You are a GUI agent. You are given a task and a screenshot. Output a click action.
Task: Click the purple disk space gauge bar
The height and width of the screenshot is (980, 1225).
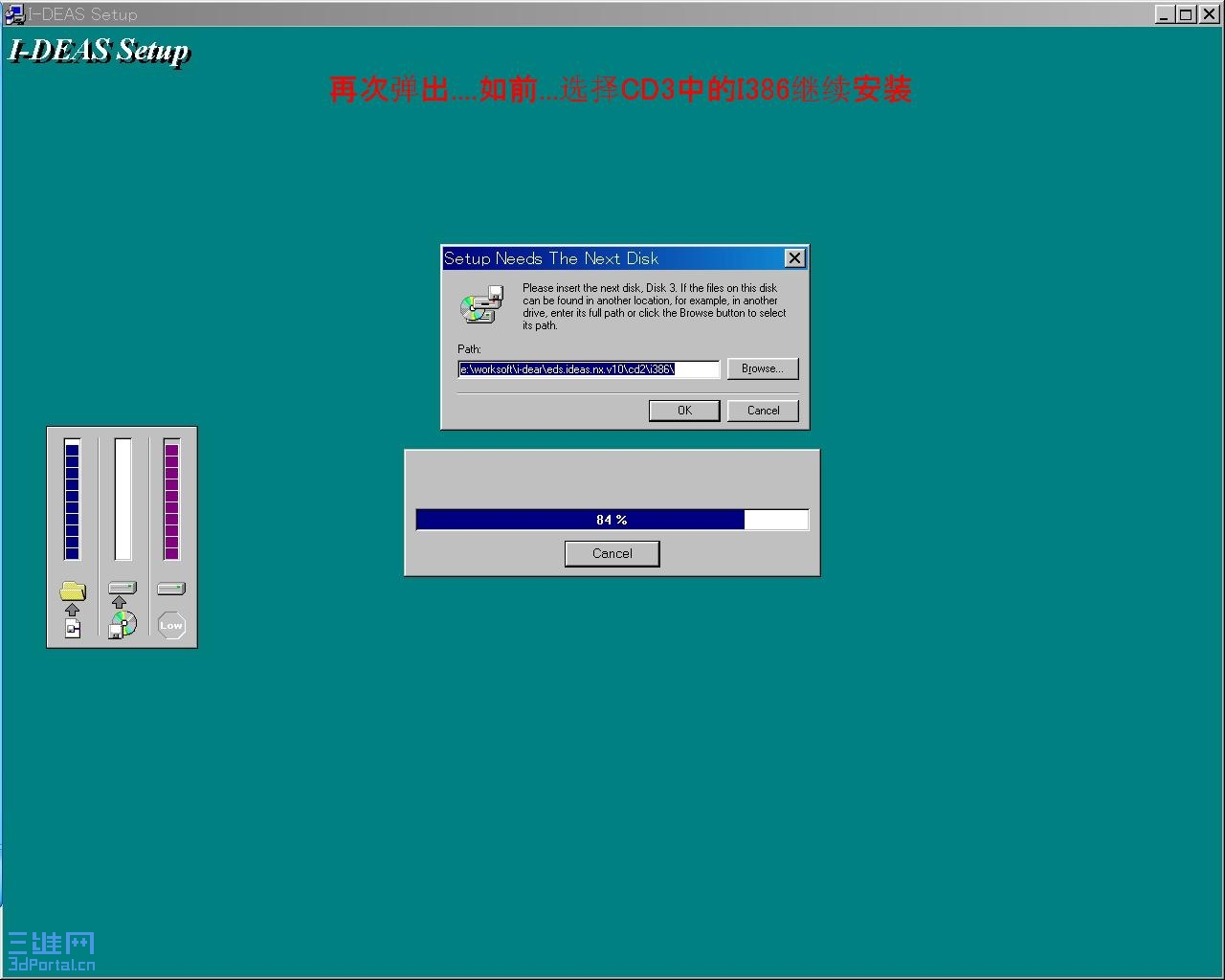(x=172, y=500)
